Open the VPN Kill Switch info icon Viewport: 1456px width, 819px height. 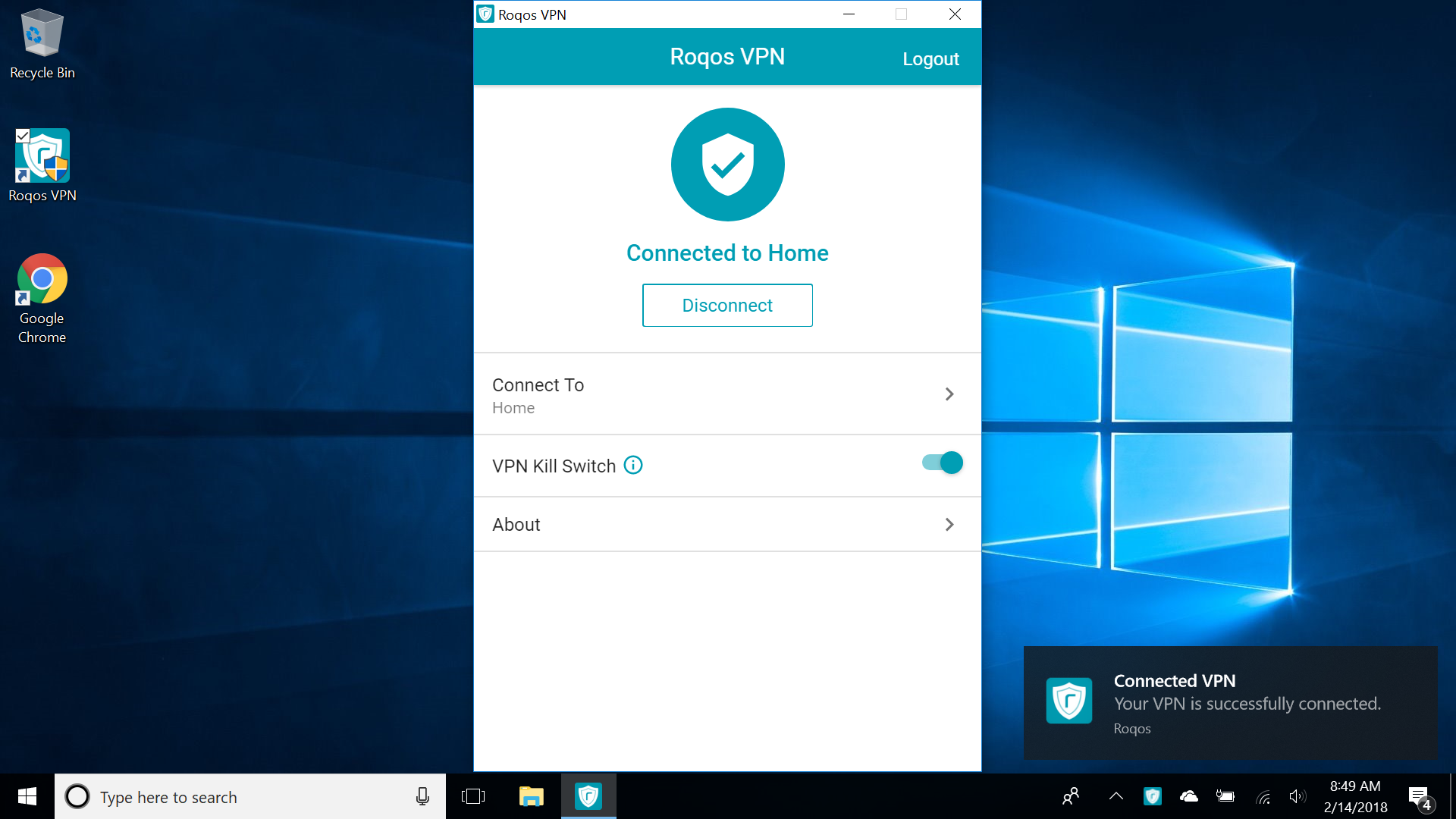coord(633,465)
